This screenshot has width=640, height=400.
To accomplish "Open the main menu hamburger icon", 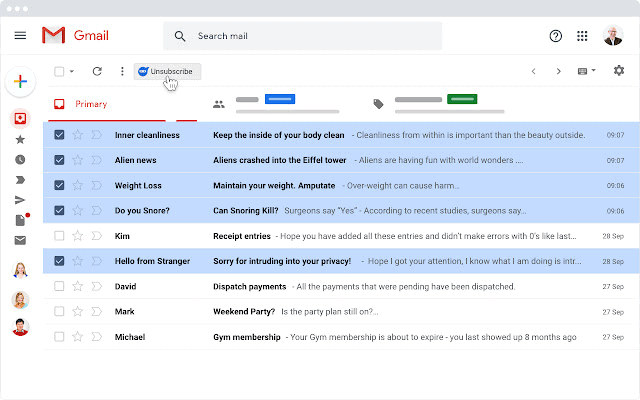I will point(20,36).
